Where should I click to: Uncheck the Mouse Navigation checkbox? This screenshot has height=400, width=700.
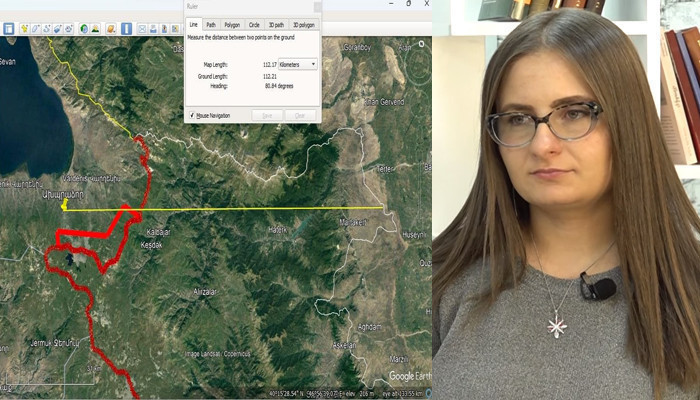point(192,115)
